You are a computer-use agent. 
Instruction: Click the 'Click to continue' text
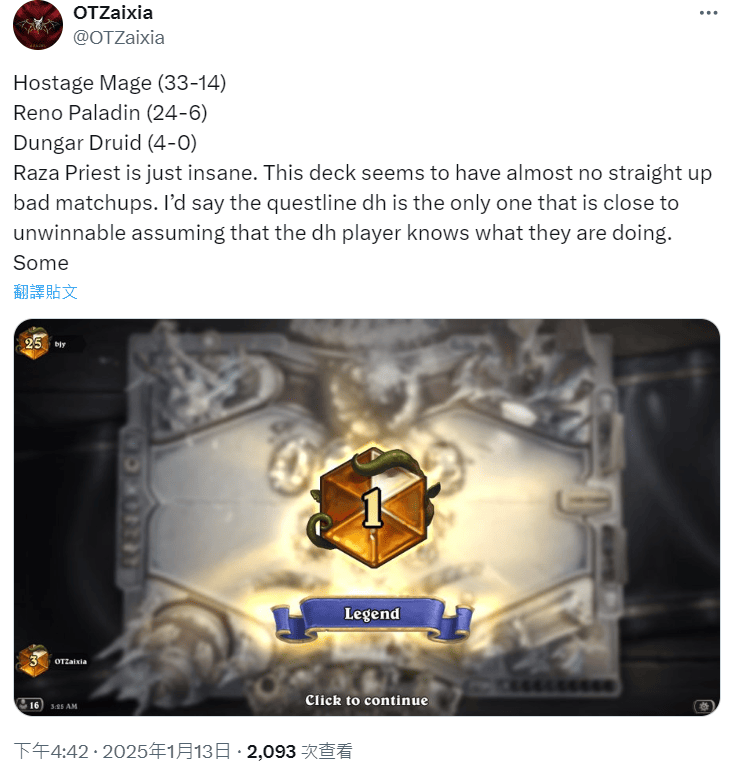click(367, 700)
